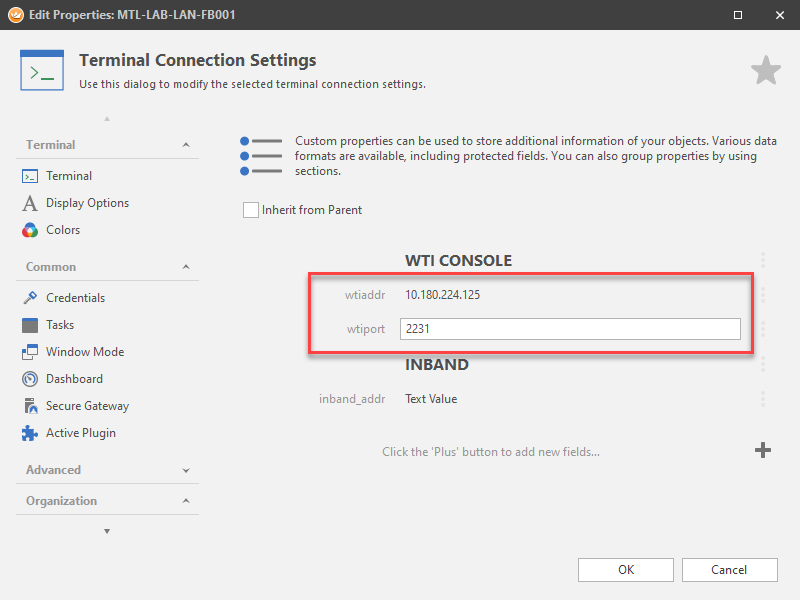Image resolution: width=800 pixels, height=600 pixels.
Task: Click the Tasks icon in sidebar
Action: pyautogui.click(x=29, y=325)
